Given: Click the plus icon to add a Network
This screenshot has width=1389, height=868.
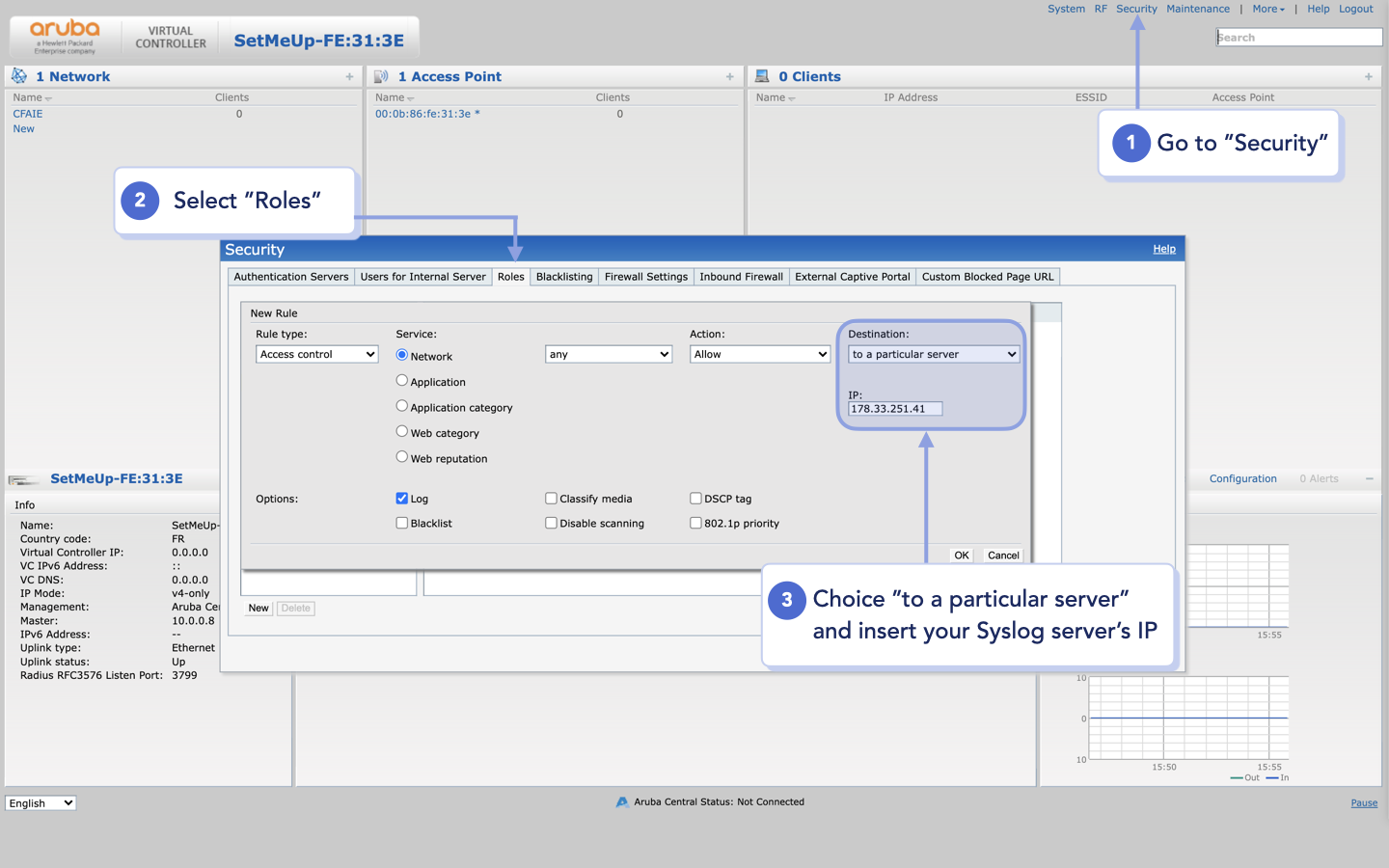Looking at the screenshot, I should tap(349, 76).
